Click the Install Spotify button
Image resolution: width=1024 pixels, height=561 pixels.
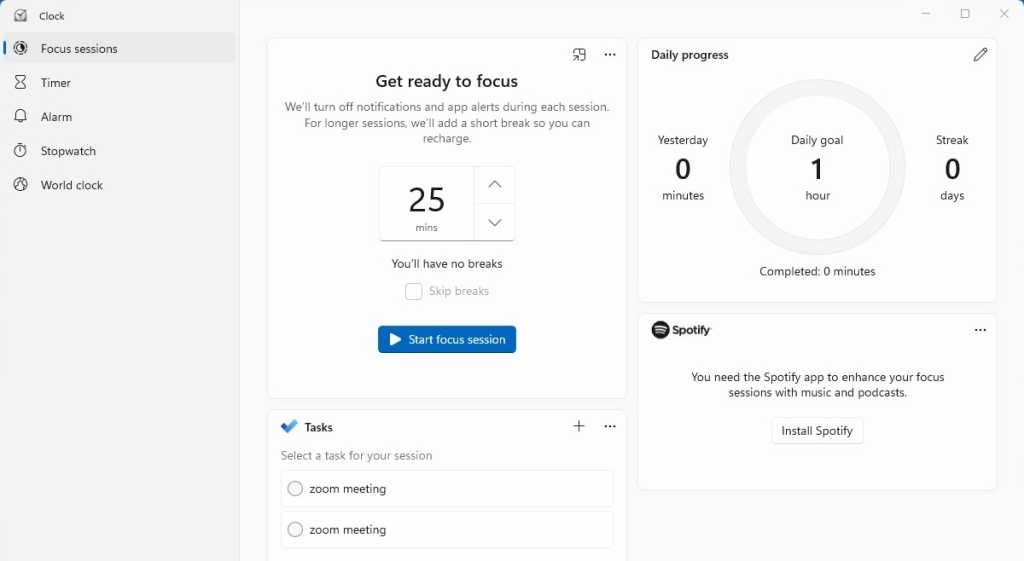(817, 431)
